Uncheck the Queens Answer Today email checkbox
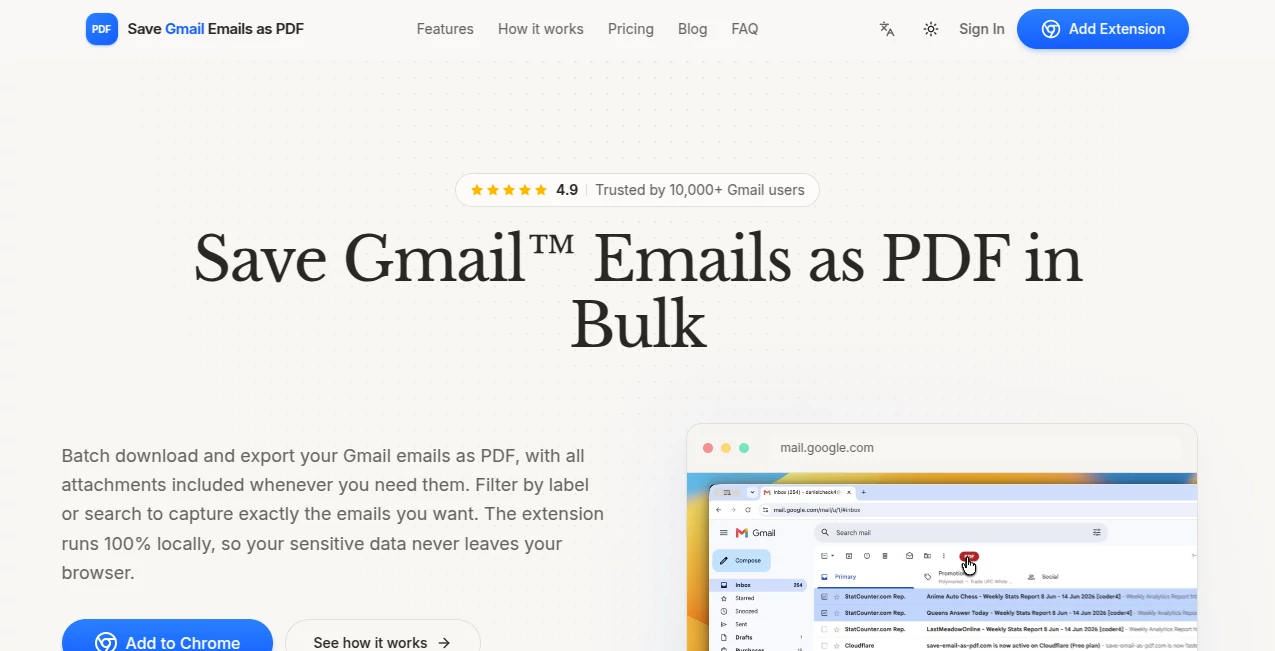Screen dimensions: 1275x651 (824, 613)
